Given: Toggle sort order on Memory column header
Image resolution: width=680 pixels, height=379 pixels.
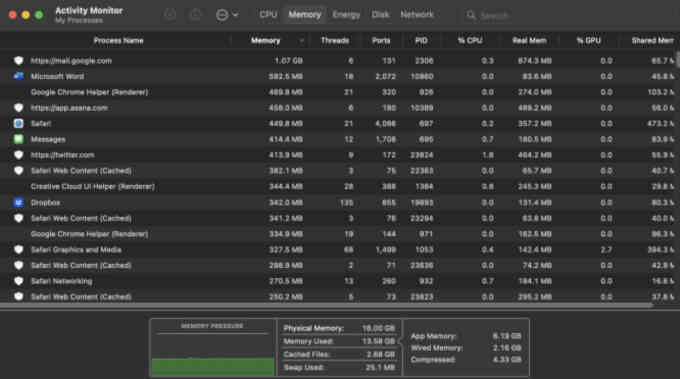Looking at the screenshot, I should coord(265,41).
